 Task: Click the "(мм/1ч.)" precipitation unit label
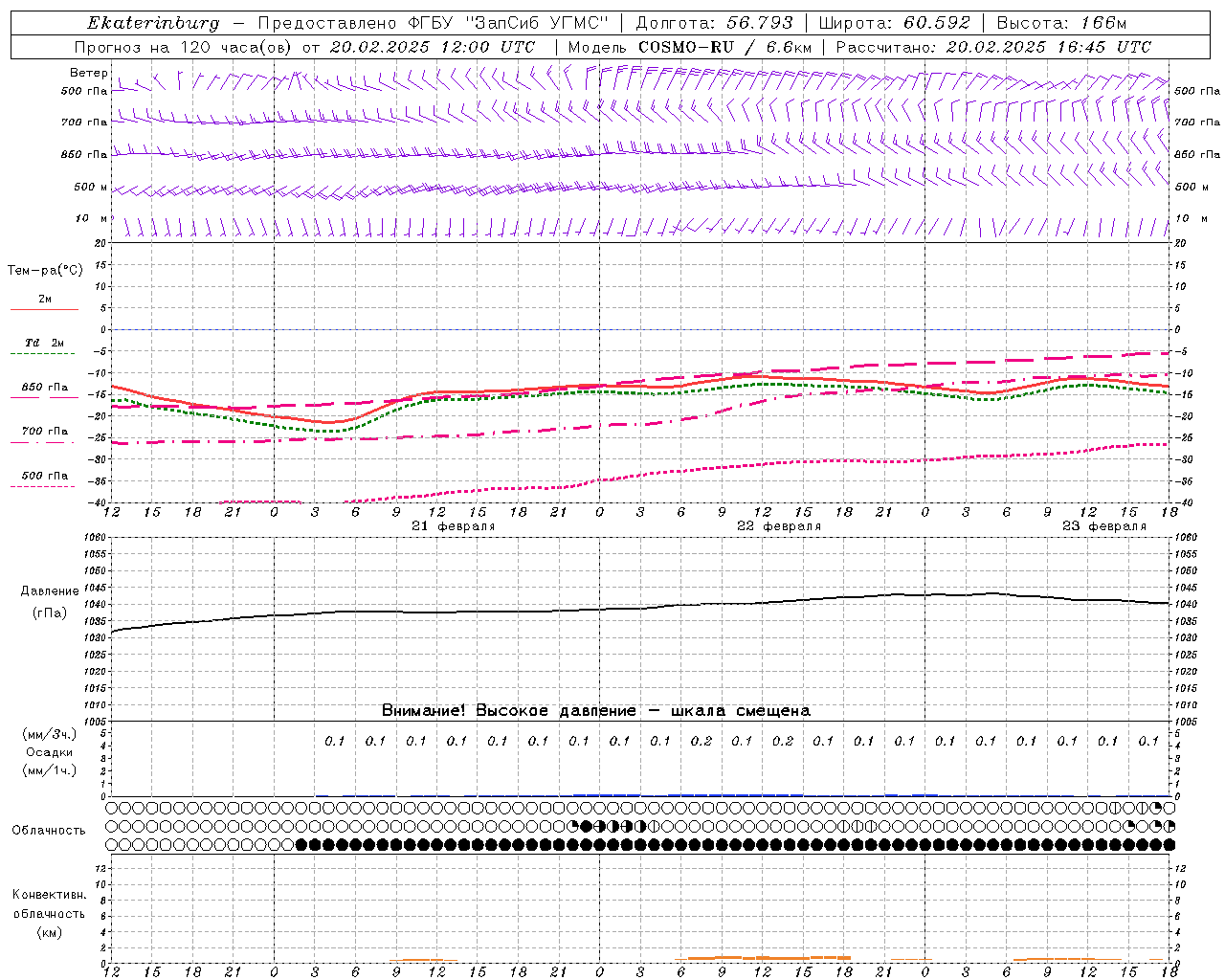[x=49, y=770]
